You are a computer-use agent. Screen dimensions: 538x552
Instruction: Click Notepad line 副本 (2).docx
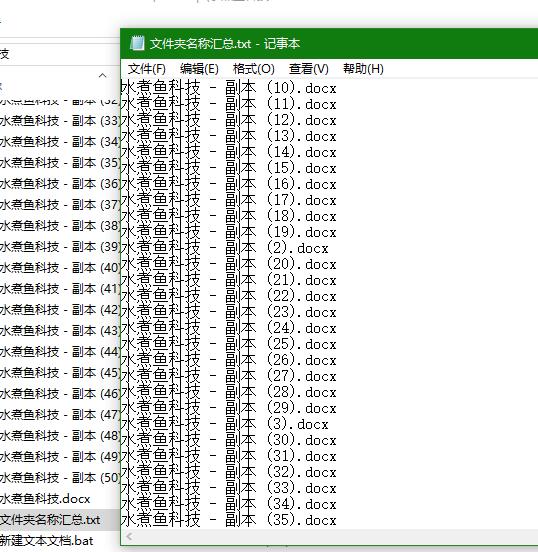225,247
